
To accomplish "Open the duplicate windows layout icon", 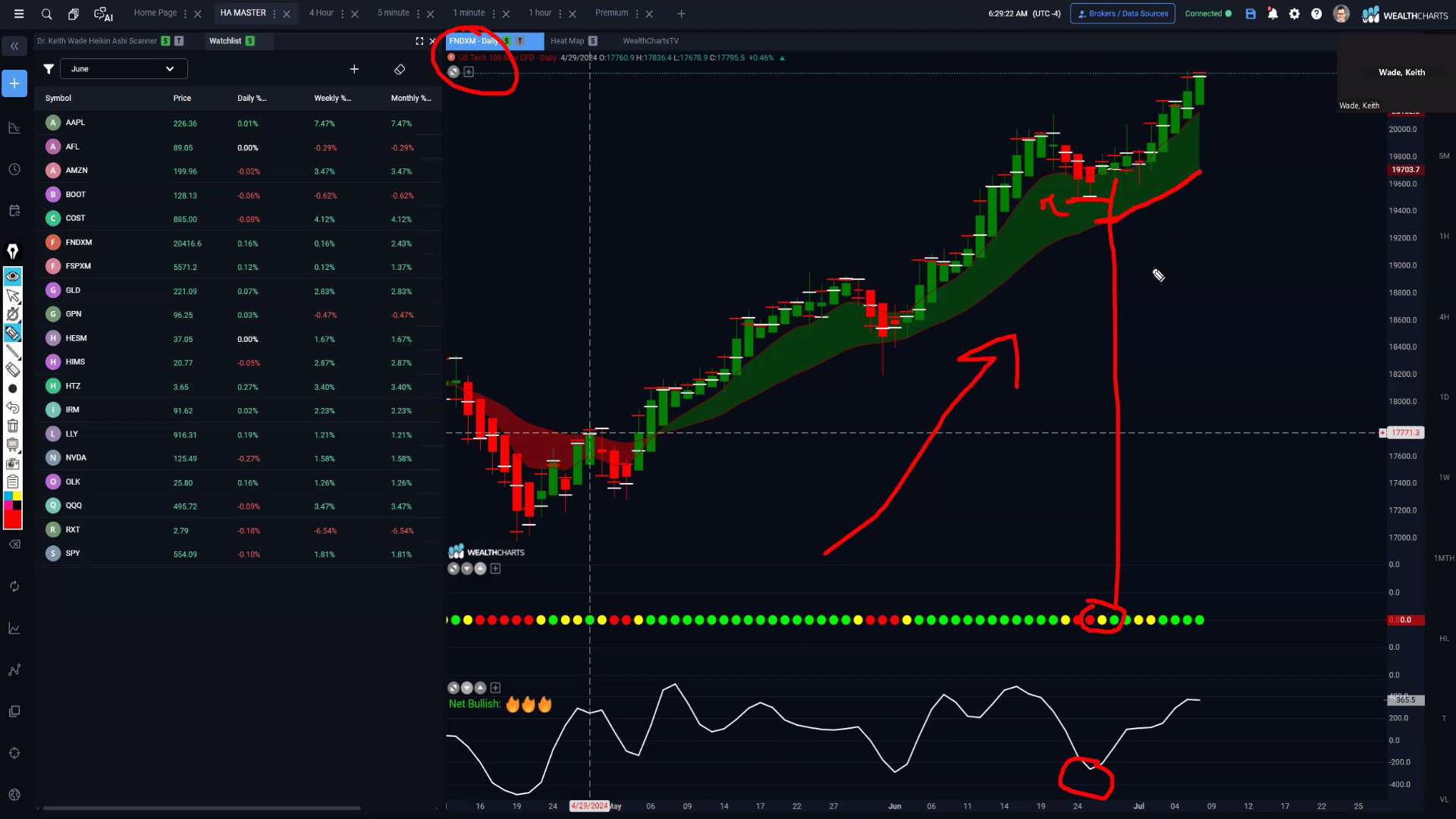I will 74,14.
